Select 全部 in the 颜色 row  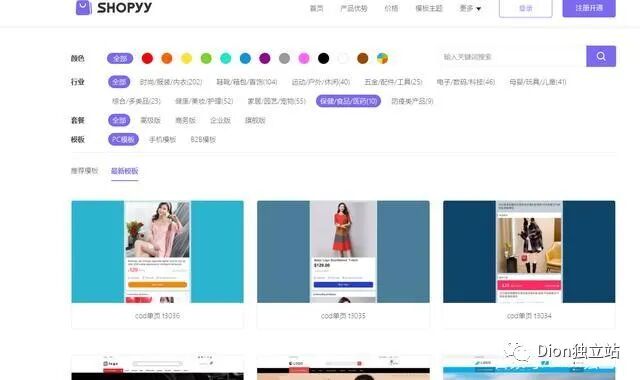coord(120,58)
